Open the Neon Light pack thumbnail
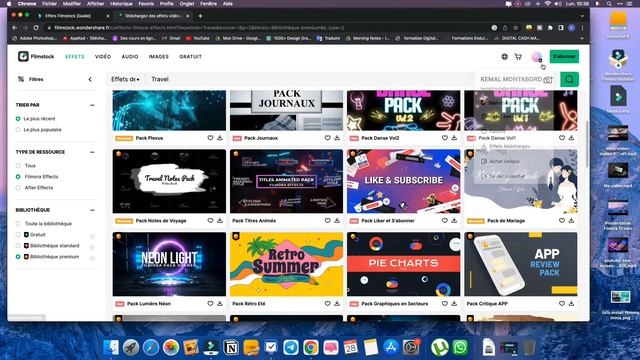The width and height of the screenshot is (640, 360). point(169,264)
